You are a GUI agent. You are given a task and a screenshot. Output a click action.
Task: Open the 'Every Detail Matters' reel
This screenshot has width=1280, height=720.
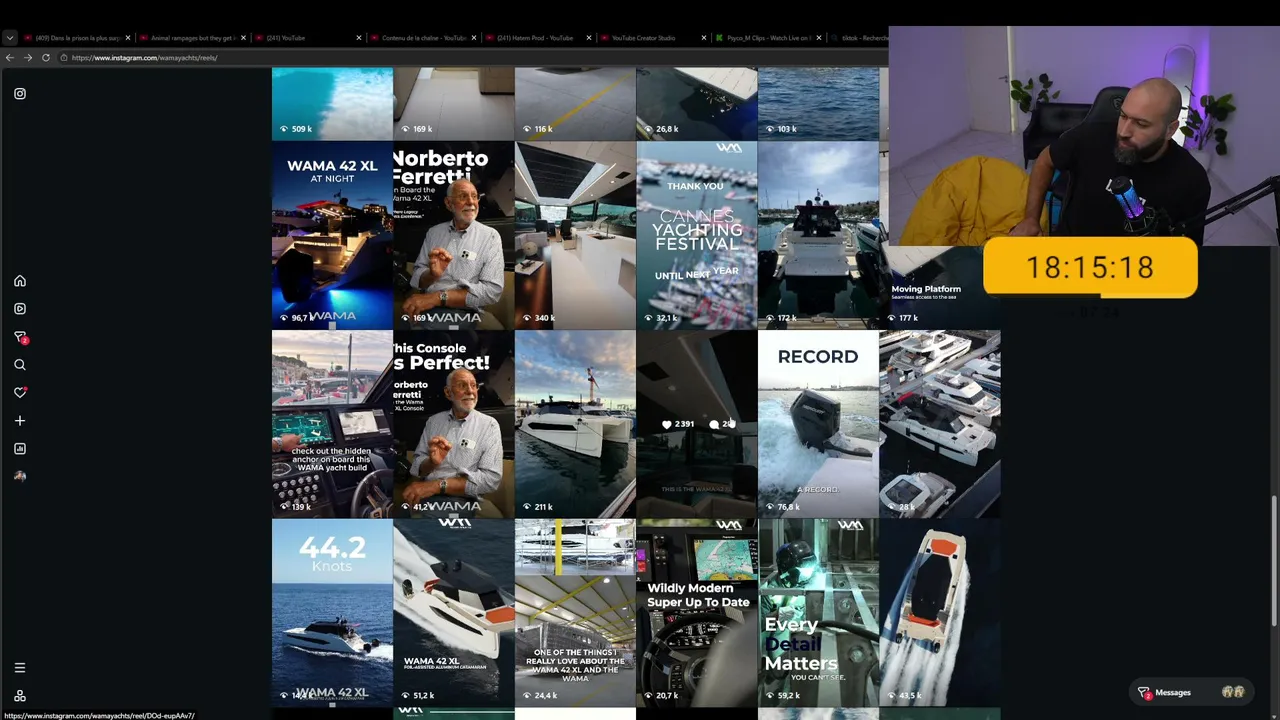(818, 613)
